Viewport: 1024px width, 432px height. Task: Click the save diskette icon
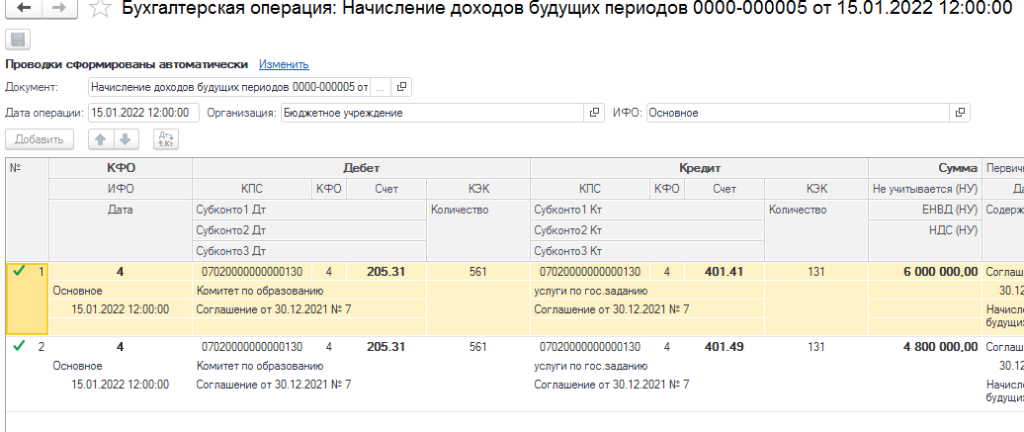tap(17, 40)
